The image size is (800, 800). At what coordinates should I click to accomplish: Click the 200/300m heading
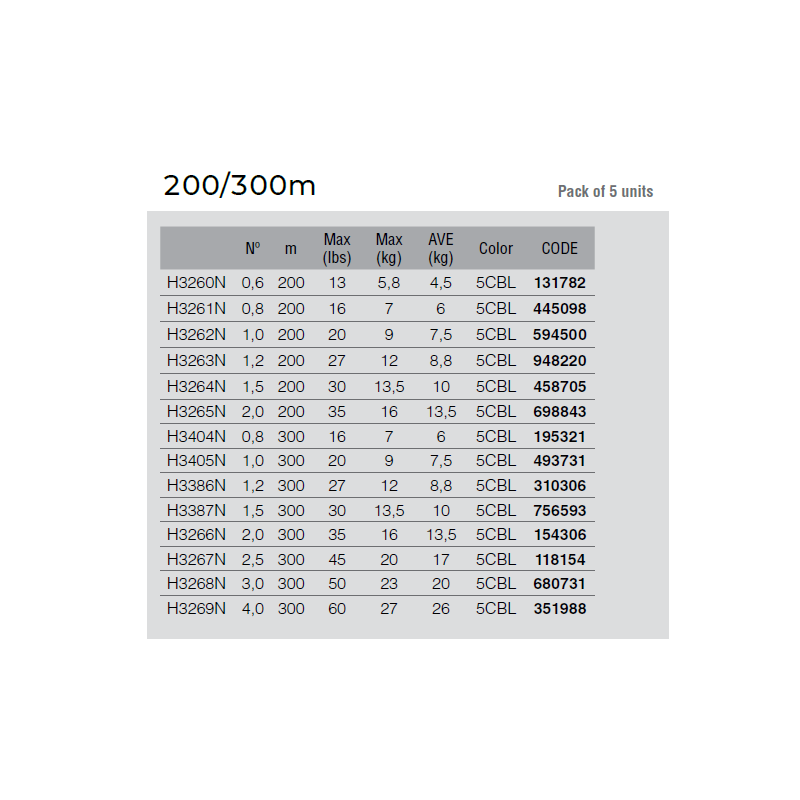click(239, 186)
